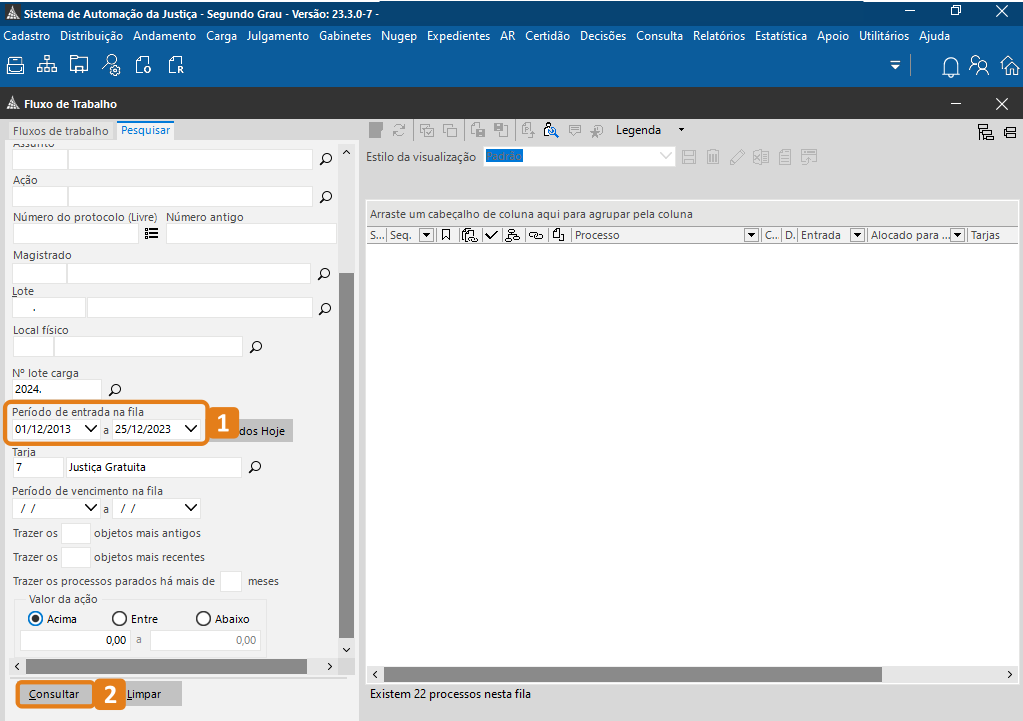The width and height of the screenshot is (1023, 721).
Task: Click the users icon beside the bell
Action: point(979,65)
